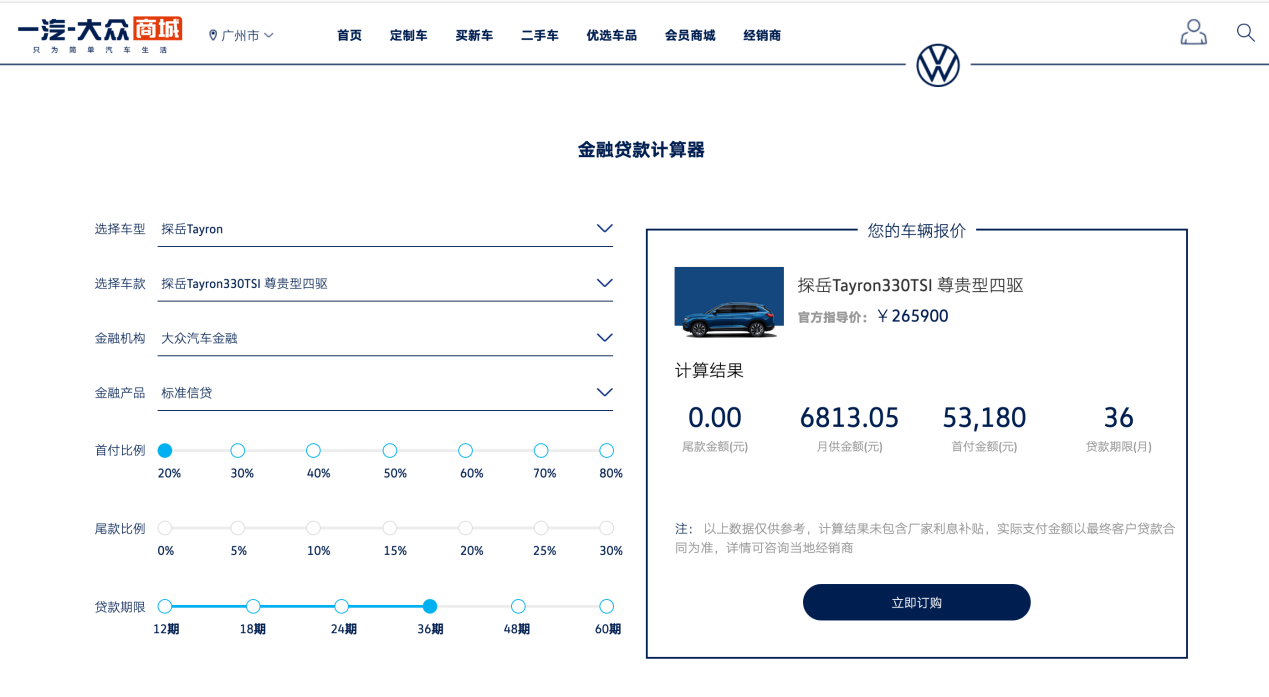Open the 广州市 city selector dropdown
Image resolution: width=1269 pixels, height=697 pixels.
tap(241, 35)
